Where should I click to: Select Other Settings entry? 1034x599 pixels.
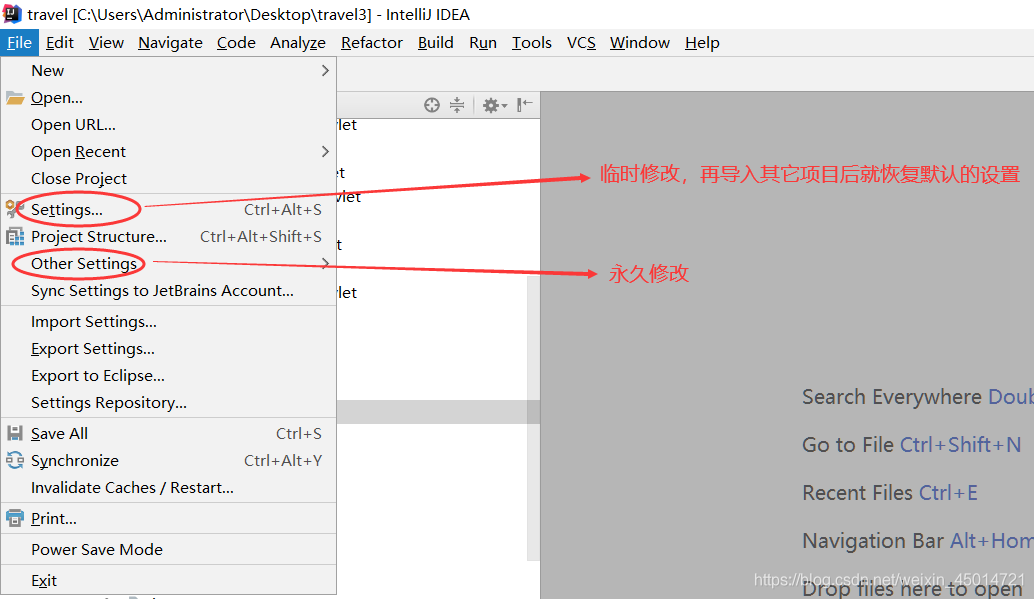(169, 263)
